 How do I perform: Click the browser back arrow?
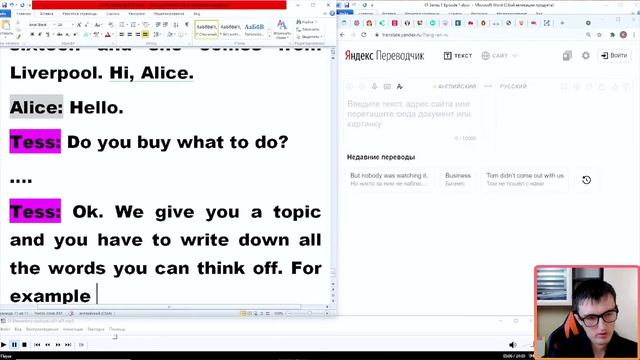[x=342, y=35]
